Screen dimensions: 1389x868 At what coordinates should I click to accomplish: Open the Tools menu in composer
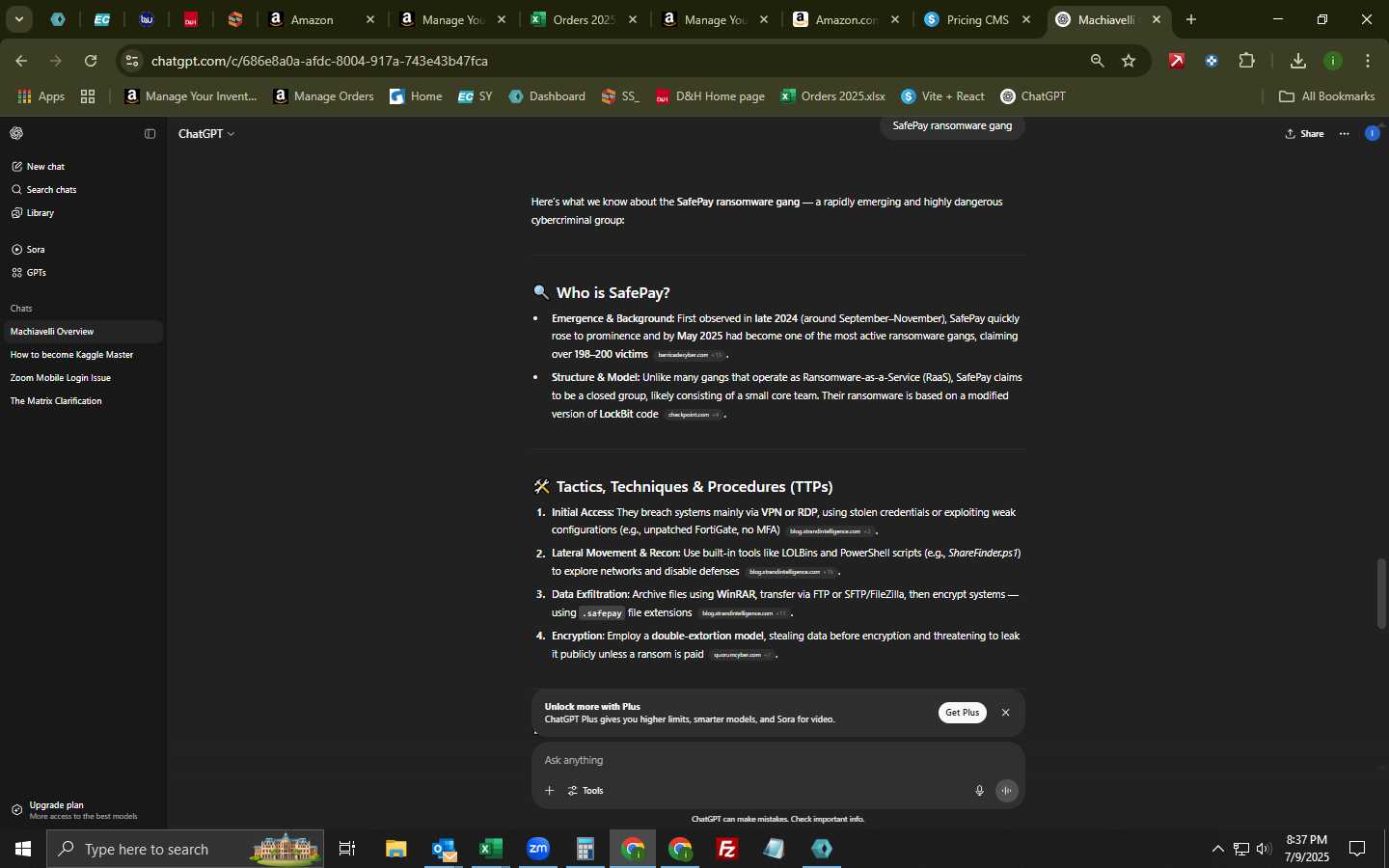tap(586, 791)
